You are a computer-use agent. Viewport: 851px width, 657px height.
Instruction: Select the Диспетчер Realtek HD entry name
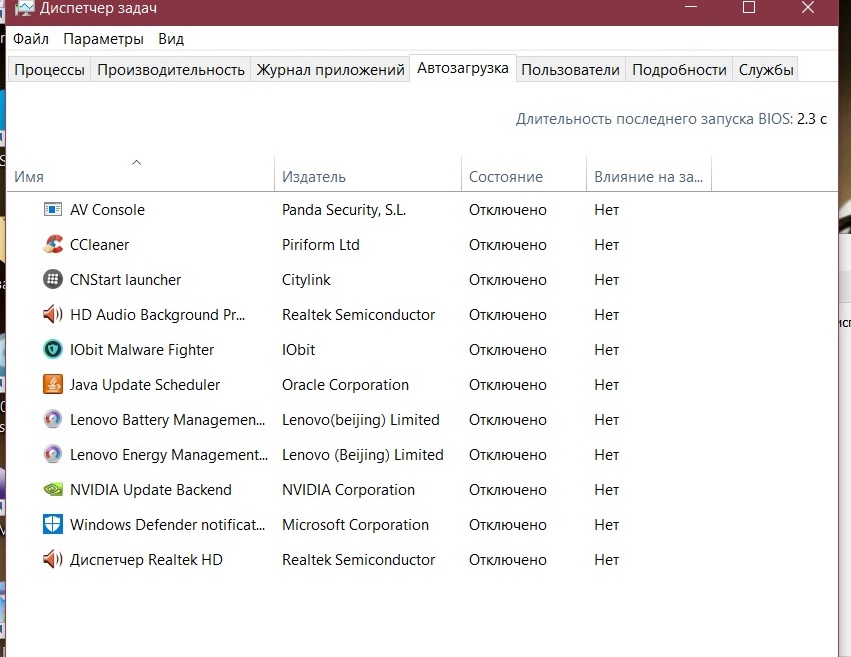coord(147,560)
